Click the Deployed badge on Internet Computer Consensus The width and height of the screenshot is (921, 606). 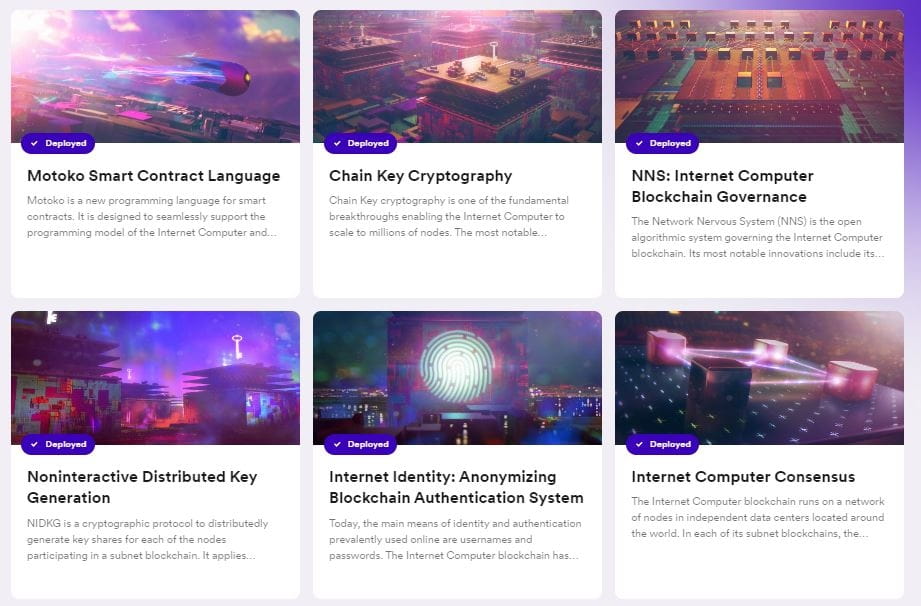click(662, 444)
